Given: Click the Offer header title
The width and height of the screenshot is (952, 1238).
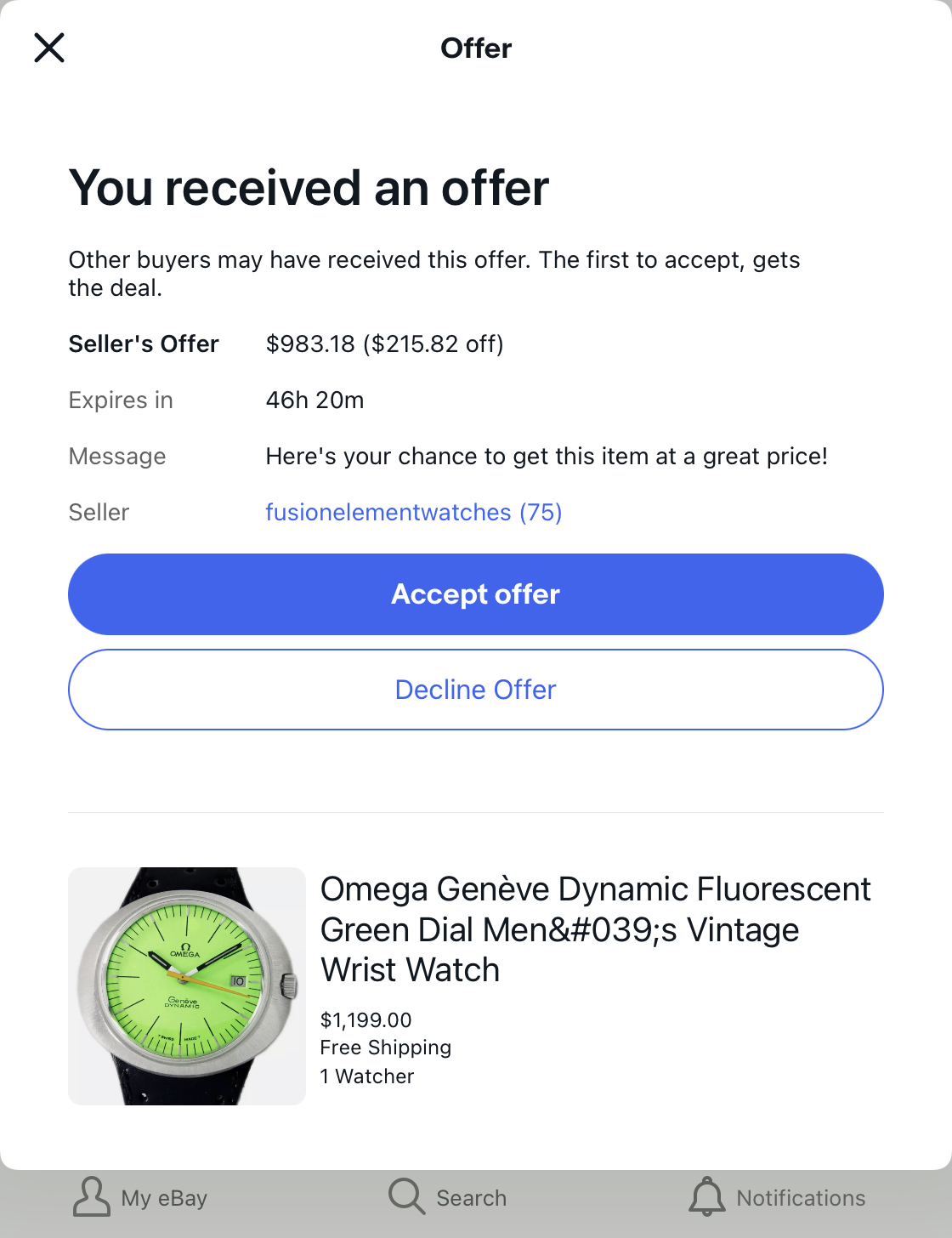Looking at the screenshot, I should (x=476, y=48).
